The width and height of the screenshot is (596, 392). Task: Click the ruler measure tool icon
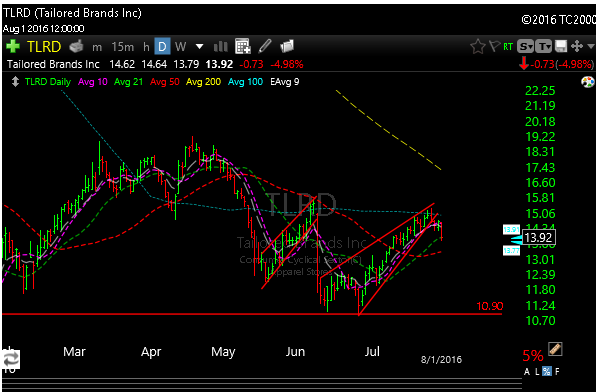pos(555,349)
